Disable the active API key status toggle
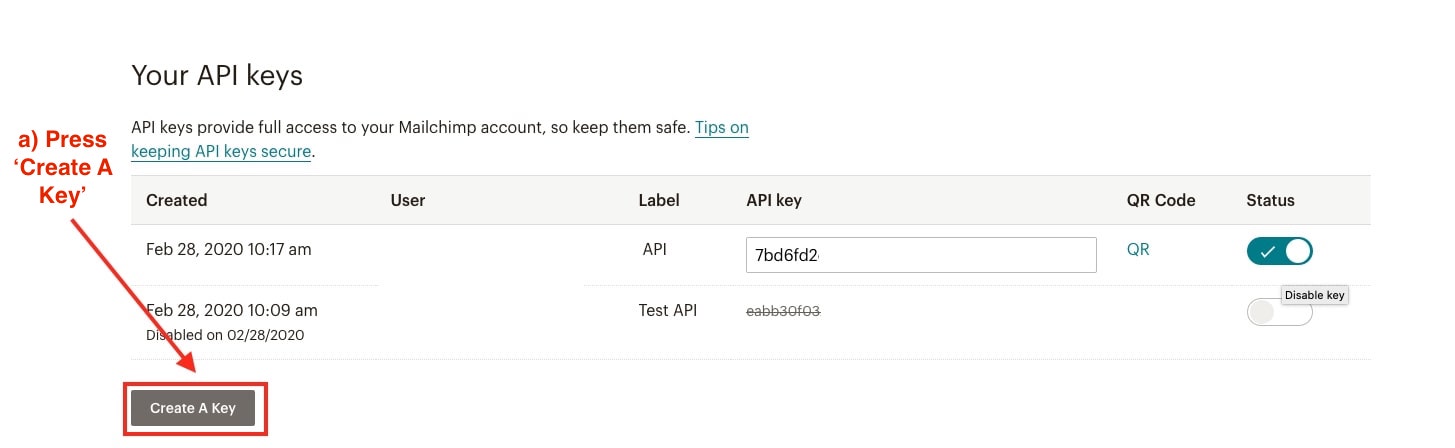The image size is (1455, 448). (x=1279, y=252)
